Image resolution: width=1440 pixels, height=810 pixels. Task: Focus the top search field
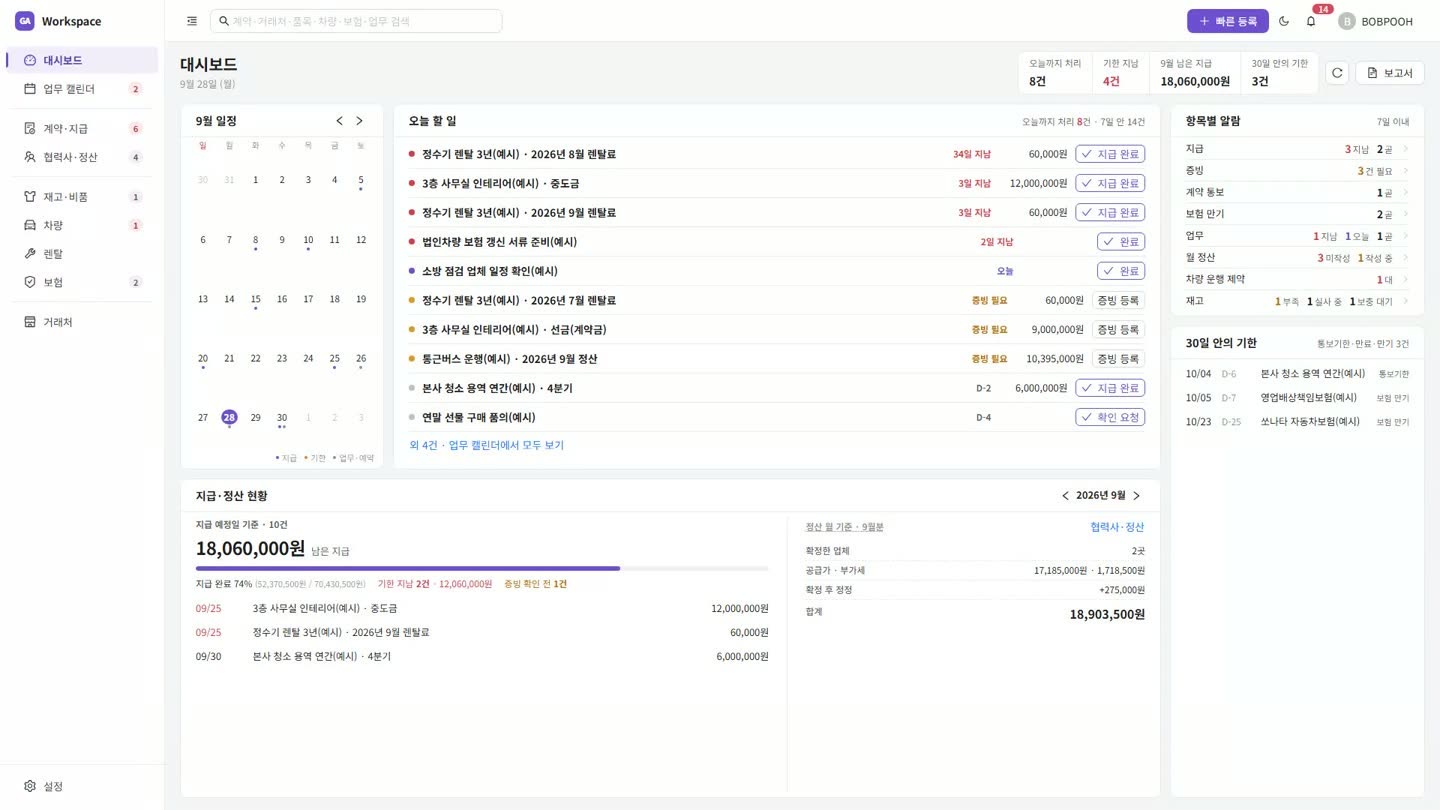356,21
